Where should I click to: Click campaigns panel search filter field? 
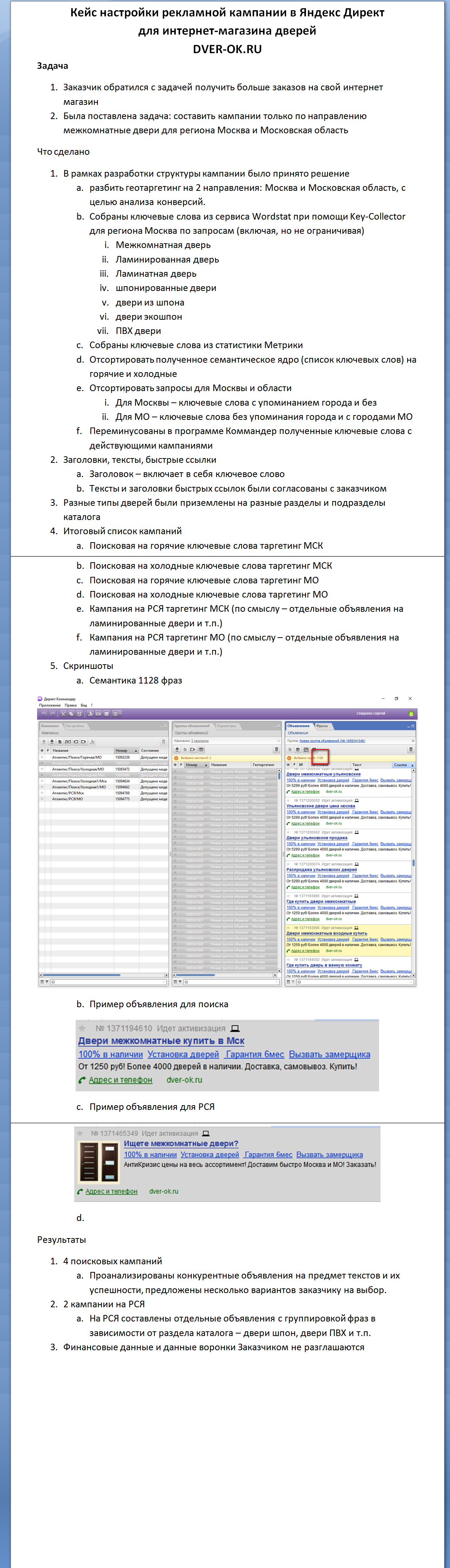point(108,982)
